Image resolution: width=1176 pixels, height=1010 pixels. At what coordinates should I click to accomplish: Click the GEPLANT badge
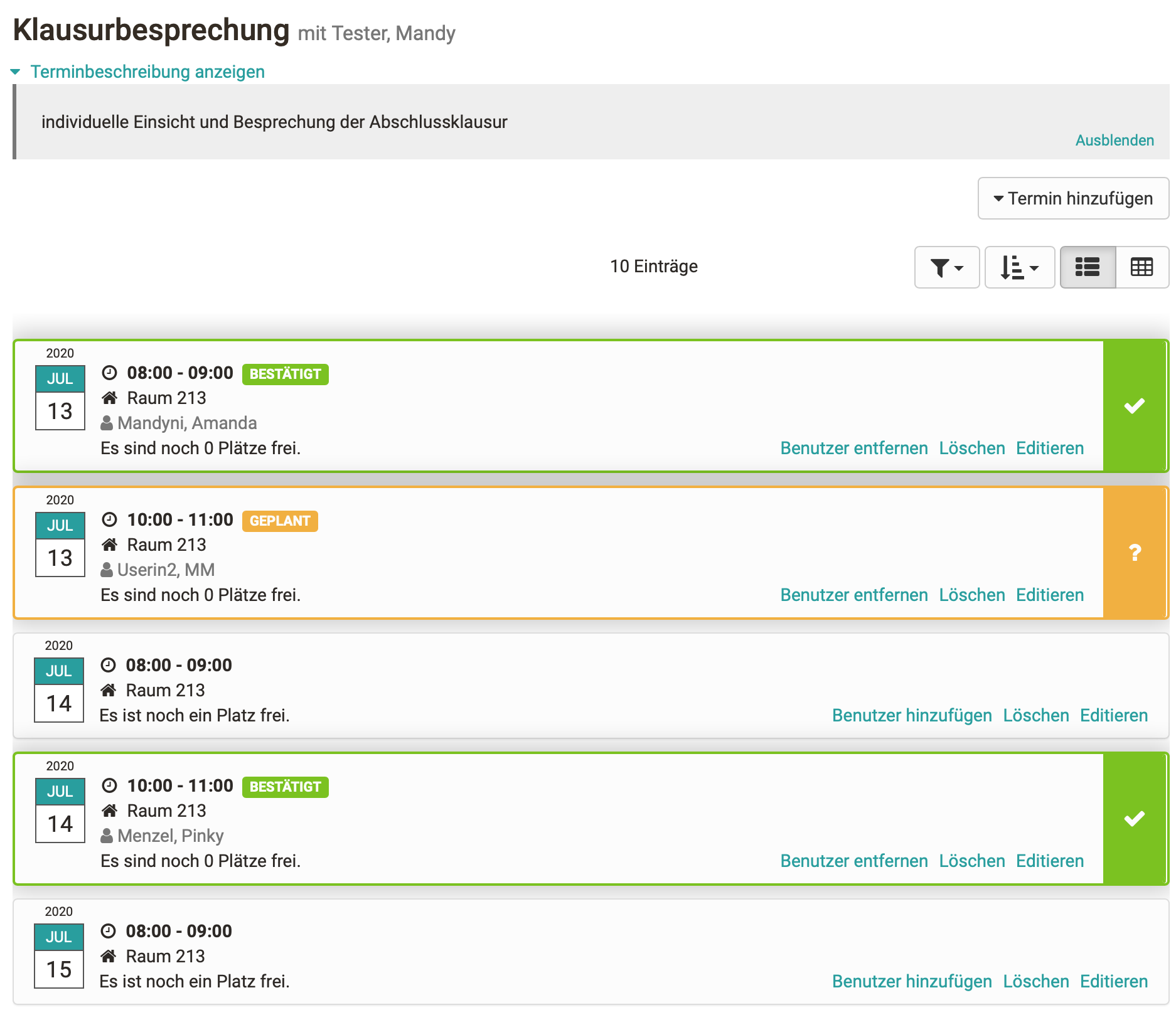[x=280, y=521]
